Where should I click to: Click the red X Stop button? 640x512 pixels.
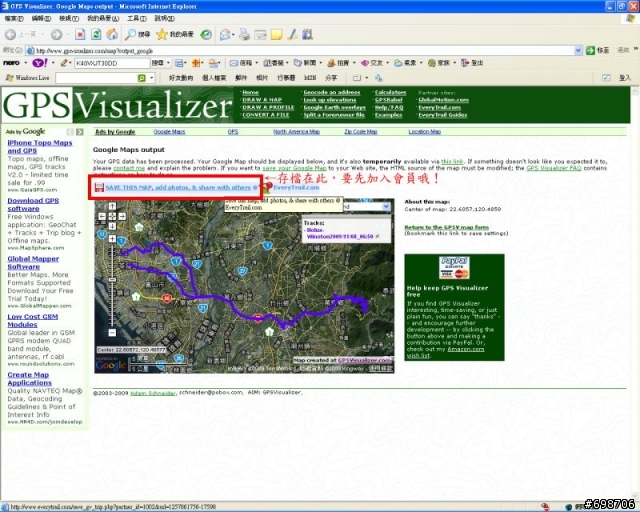coord(80,35)
